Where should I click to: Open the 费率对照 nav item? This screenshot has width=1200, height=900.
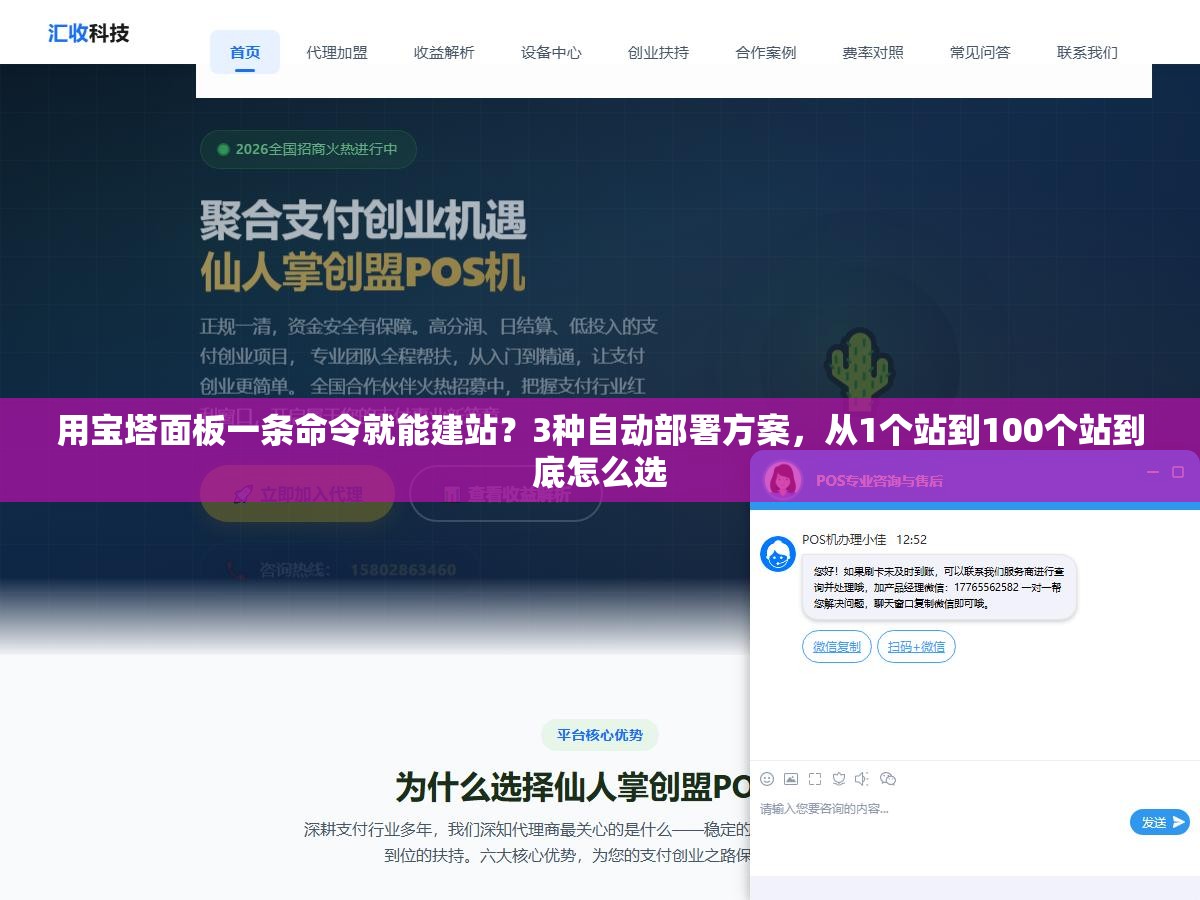pos(873,52)
